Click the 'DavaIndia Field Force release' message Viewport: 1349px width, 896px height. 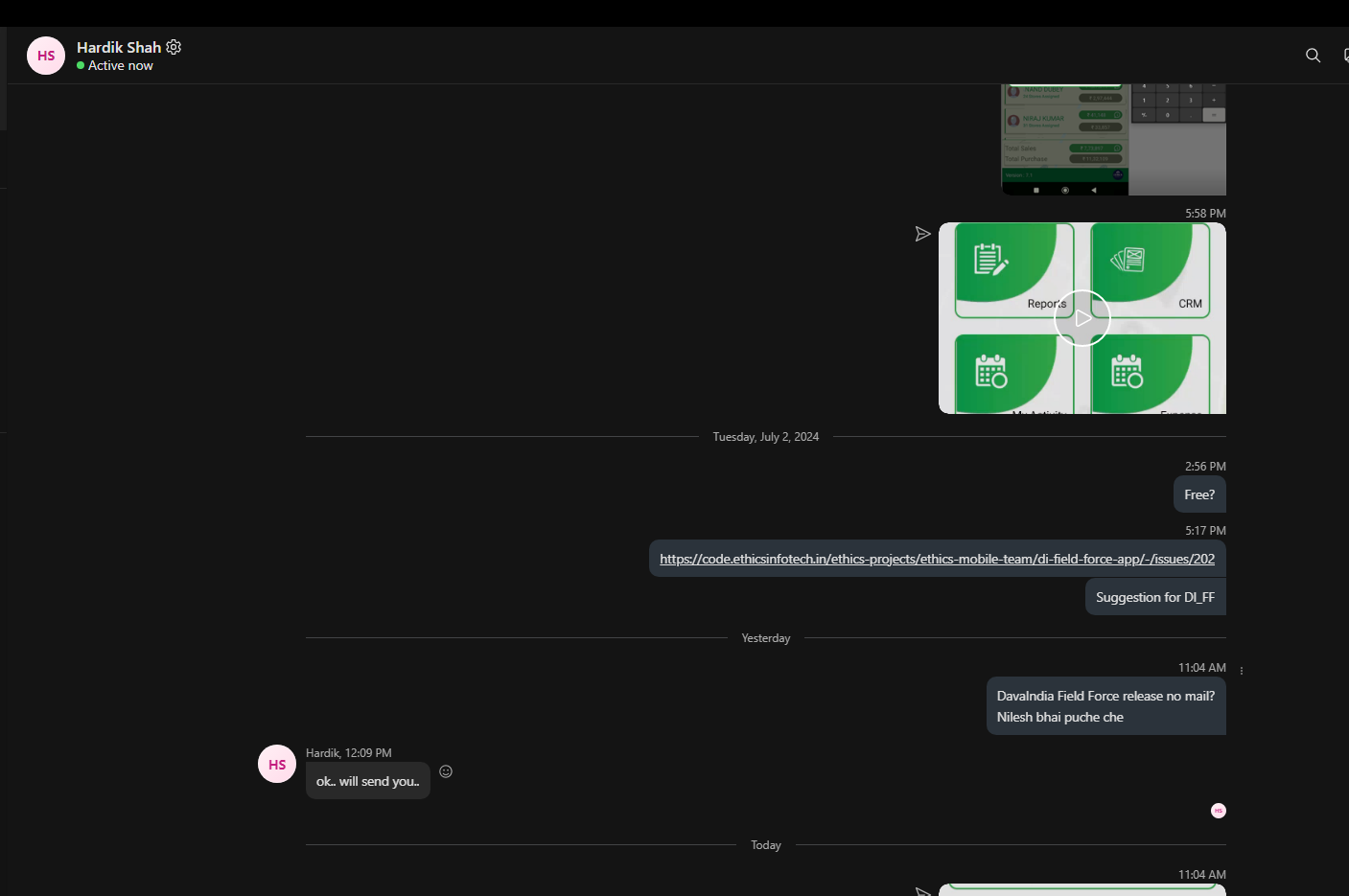click(x=1105, y=706)
